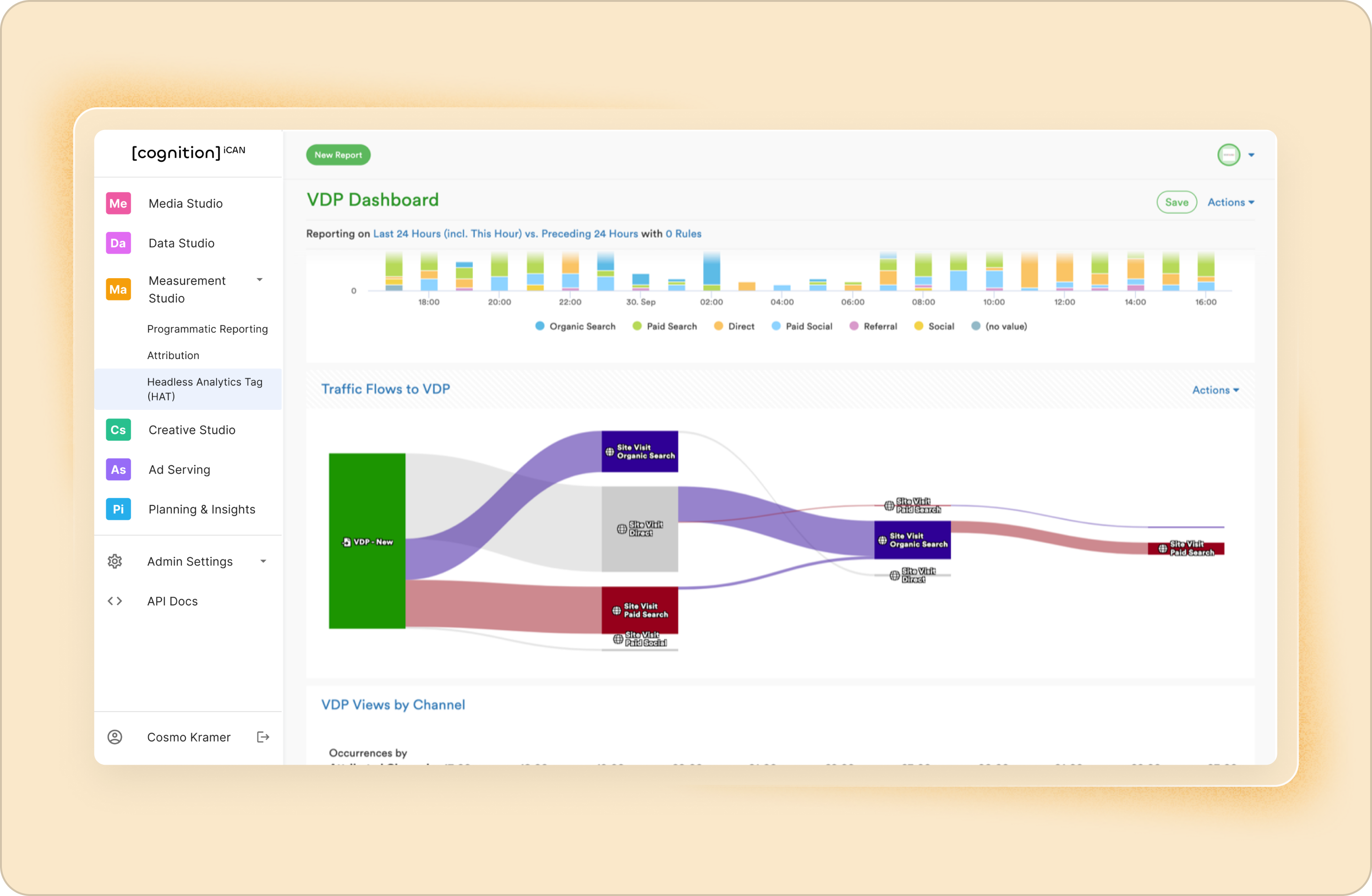Toggle Organic Search legend series

[x=575, y=326]
